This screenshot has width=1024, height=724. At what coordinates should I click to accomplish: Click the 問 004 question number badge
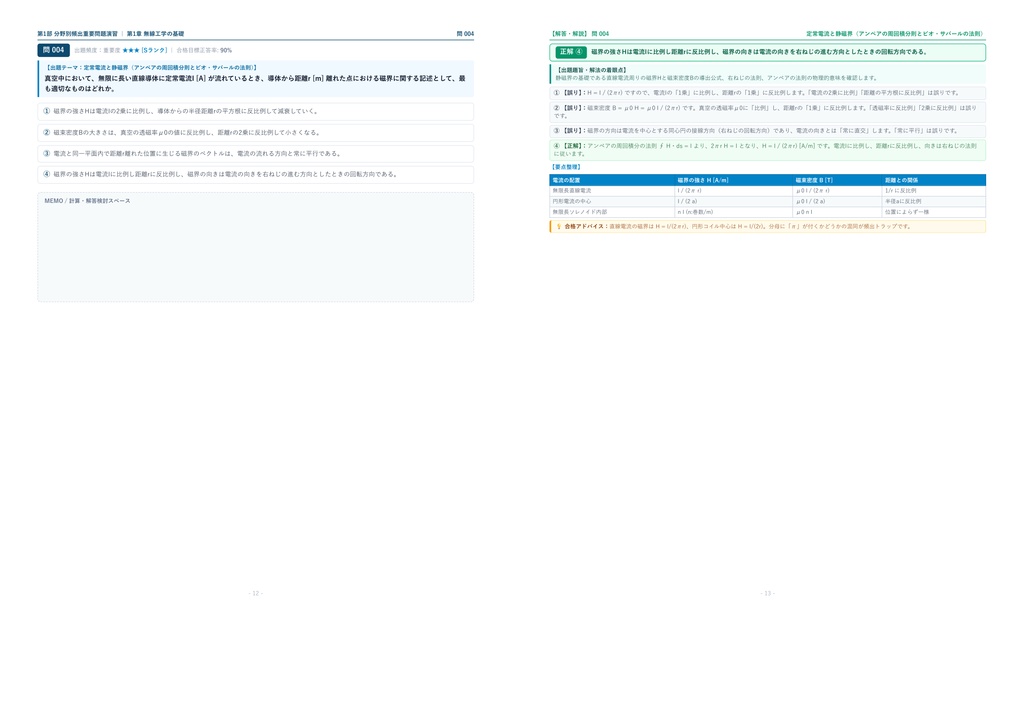[54, 50]
